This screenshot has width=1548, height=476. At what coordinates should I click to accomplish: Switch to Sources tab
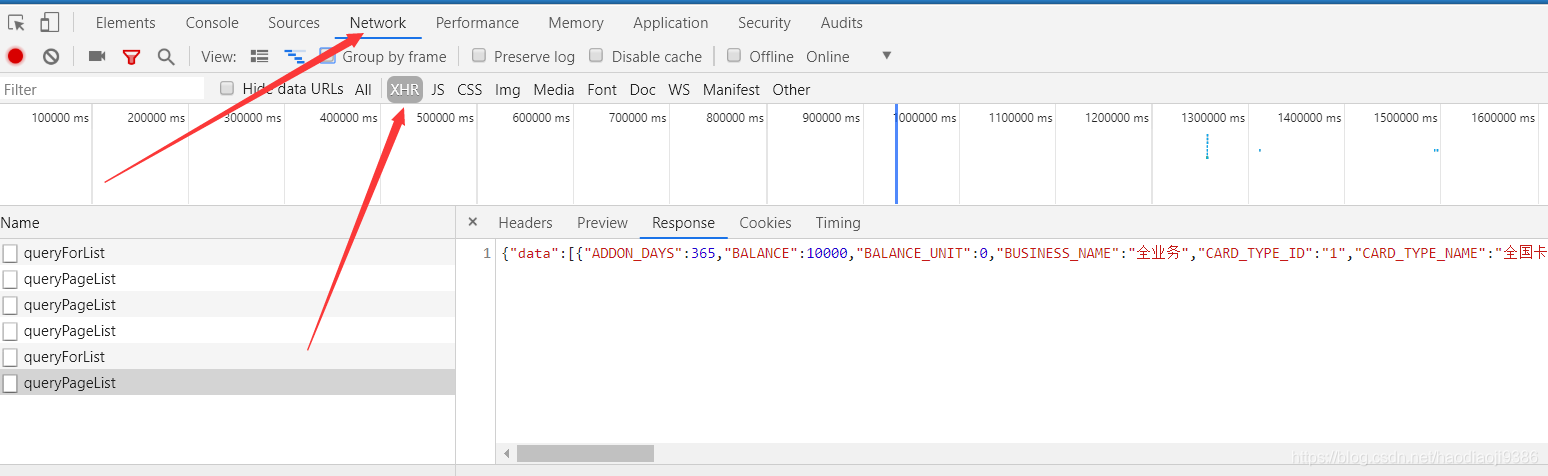[294, 22]
